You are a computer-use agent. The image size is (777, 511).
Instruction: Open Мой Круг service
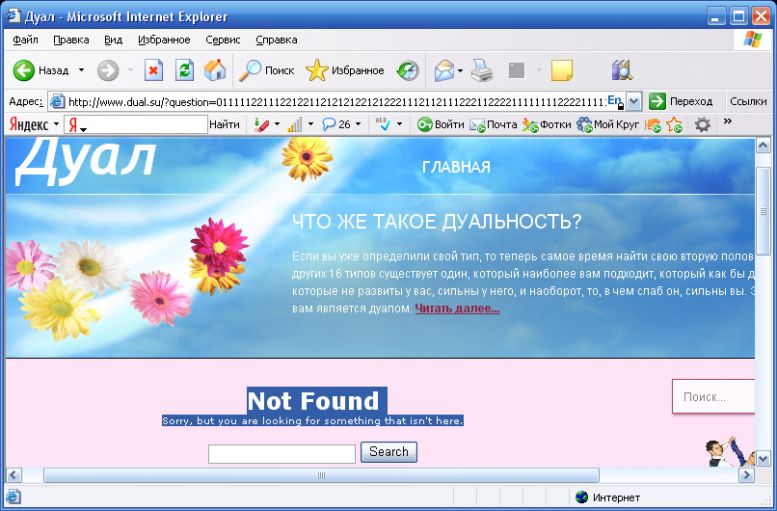point(608,125)
